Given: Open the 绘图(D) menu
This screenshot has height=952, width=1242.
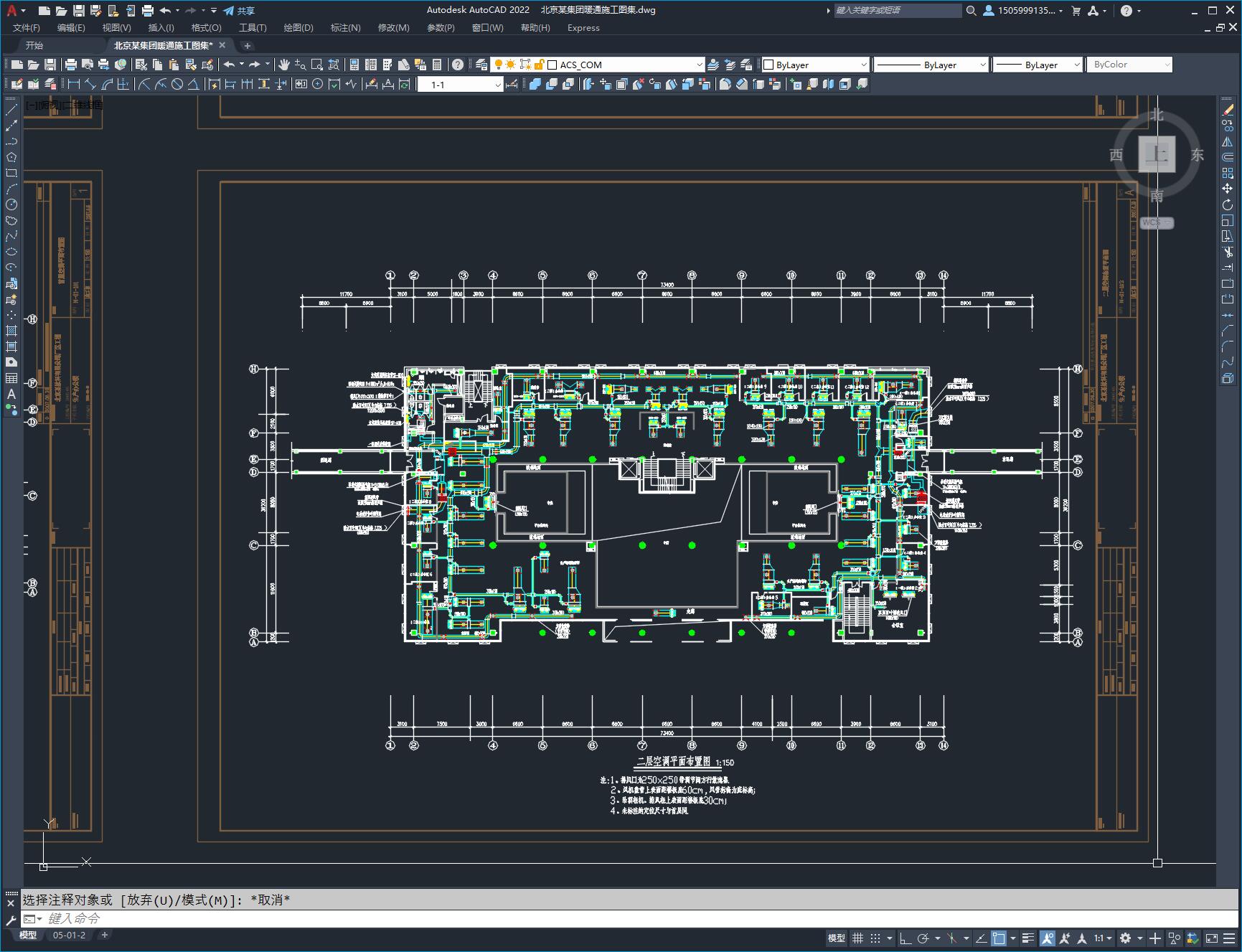Looking at the screenshot, I should [x=298, y=28].
